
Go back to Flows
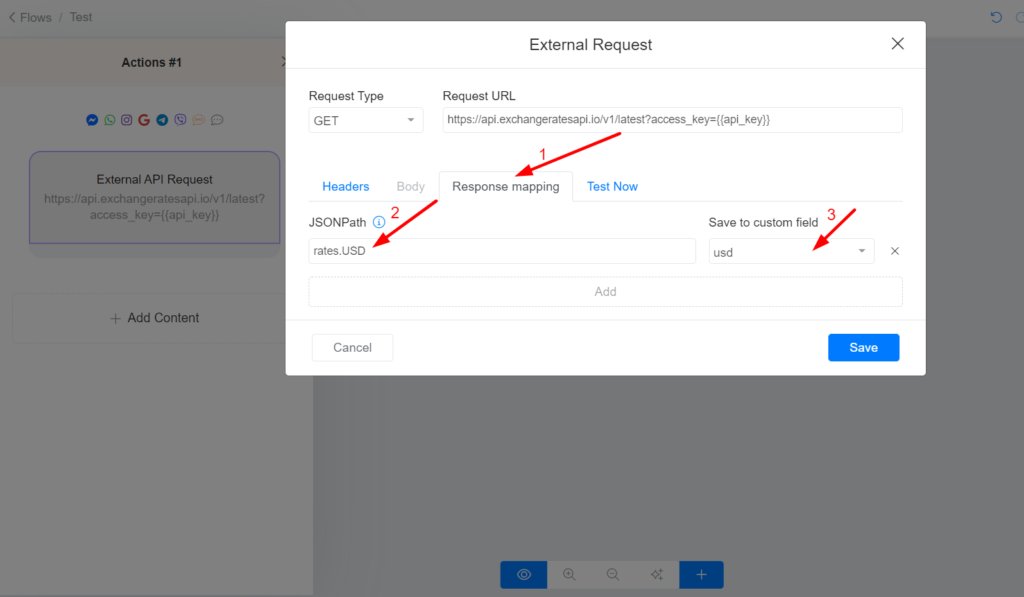tap(30, 18)
